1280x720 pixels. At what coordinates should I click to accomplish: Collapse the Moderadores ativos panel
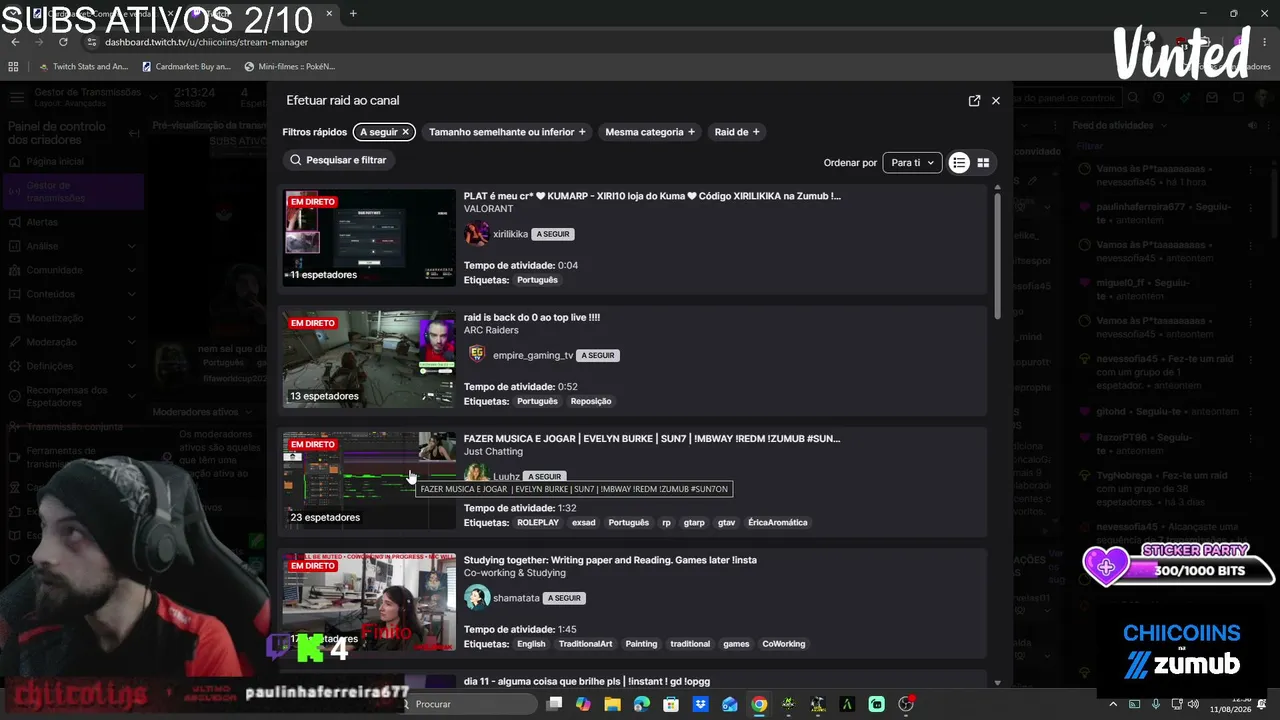click(x=248, y=412)
